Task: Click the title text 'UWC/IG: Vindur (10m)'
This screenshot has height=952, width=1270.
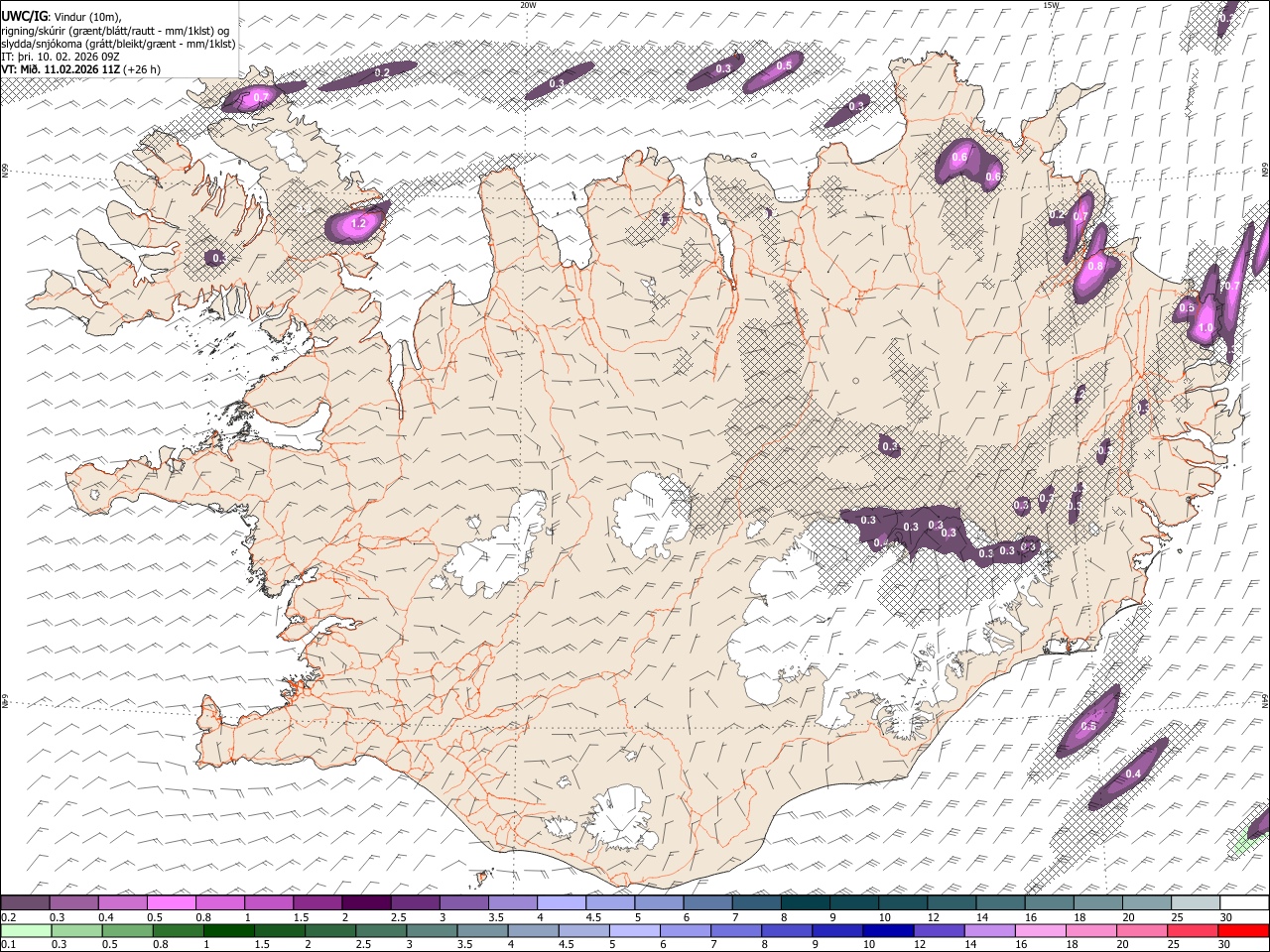Action: coord(61,16)
